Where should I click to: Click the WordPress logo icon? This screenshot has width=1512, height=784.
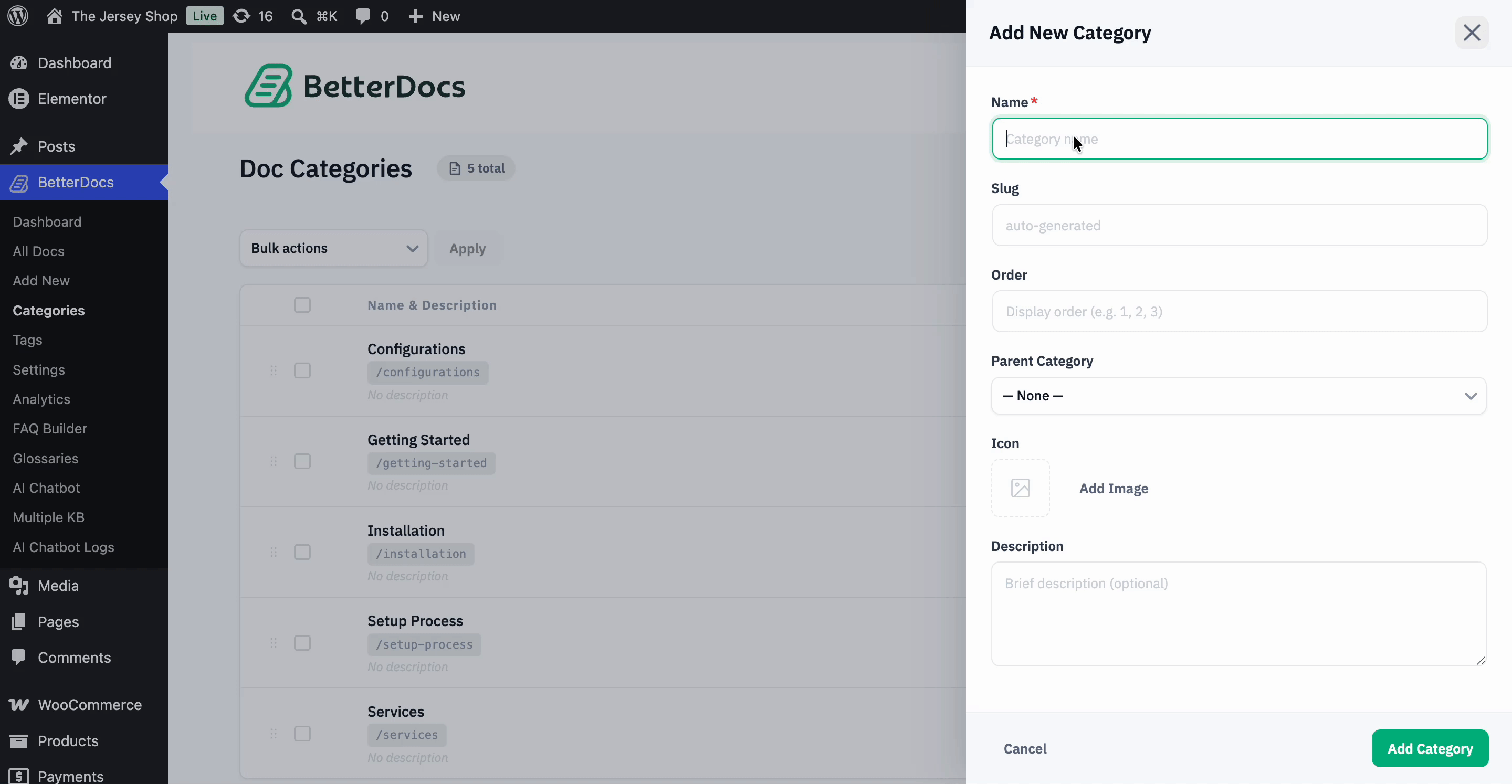pyautogui.click(x=18, y=16)
